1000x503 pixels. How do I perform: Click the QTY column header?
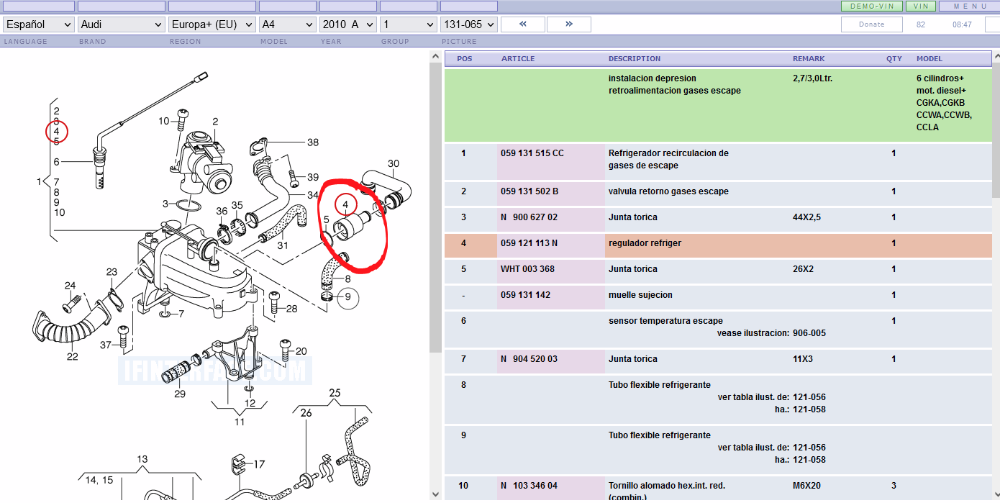[x=894, y=59]
